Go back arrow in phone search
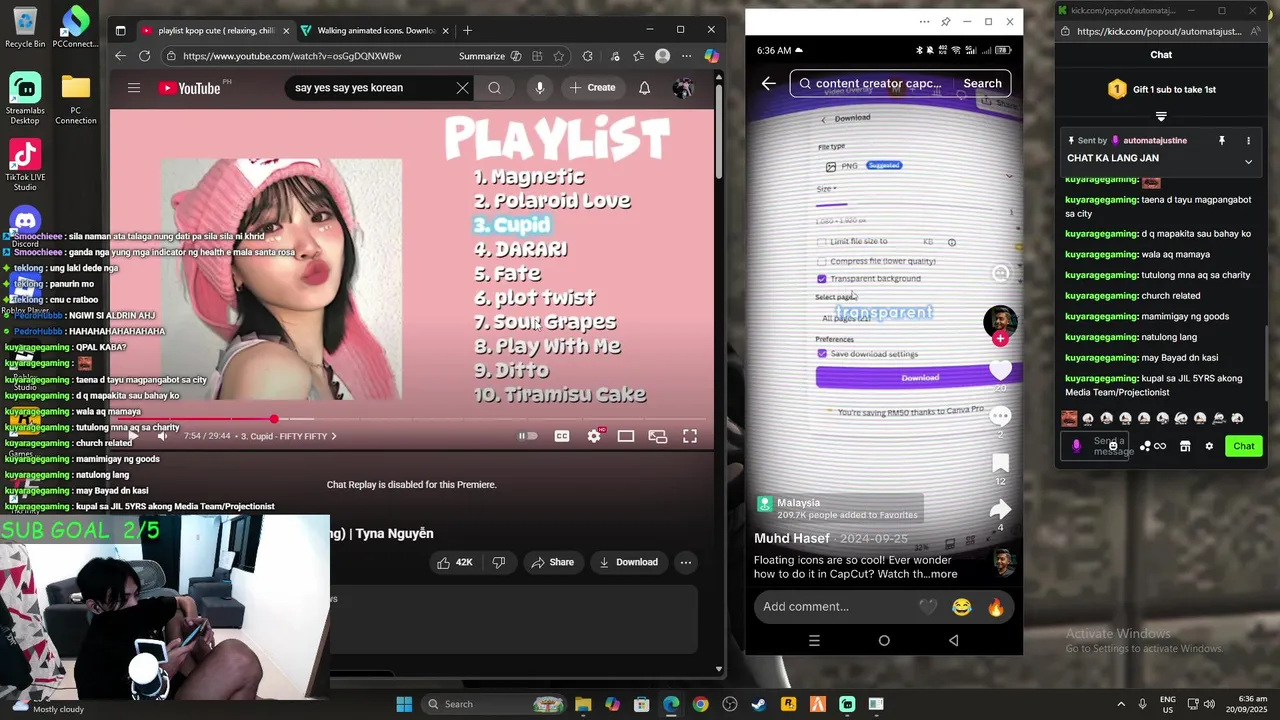This screenshot has height=720, width=1280. click(769, 84)
